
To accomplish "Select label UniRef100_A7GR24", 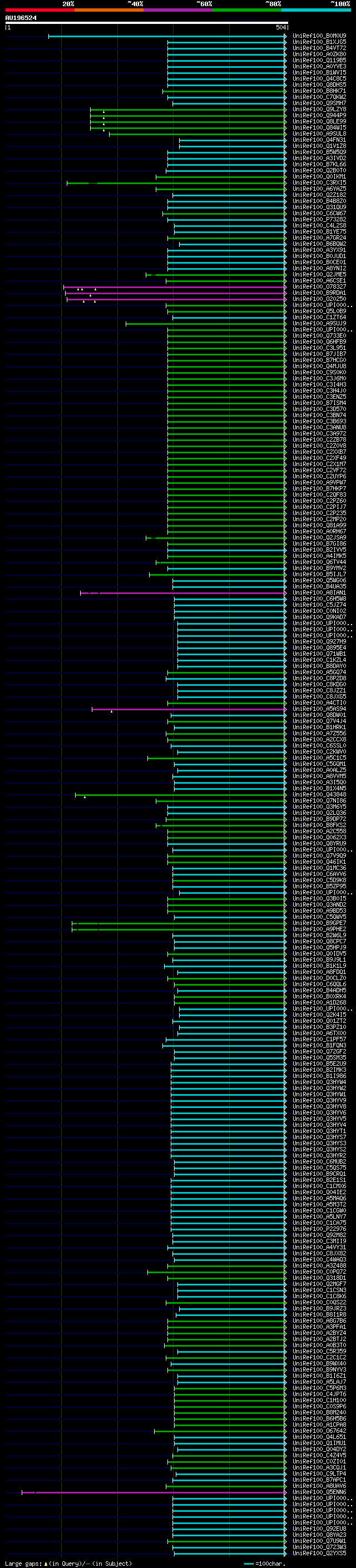I will tap(319, 238).
